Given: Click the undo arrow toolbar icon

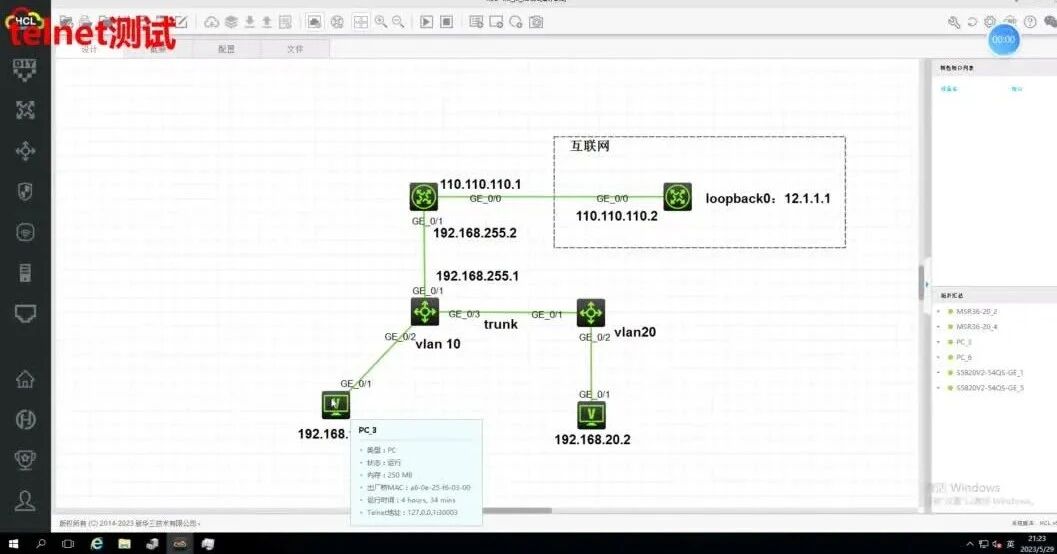Looking at the screenshot, I should tap(972, 22).
